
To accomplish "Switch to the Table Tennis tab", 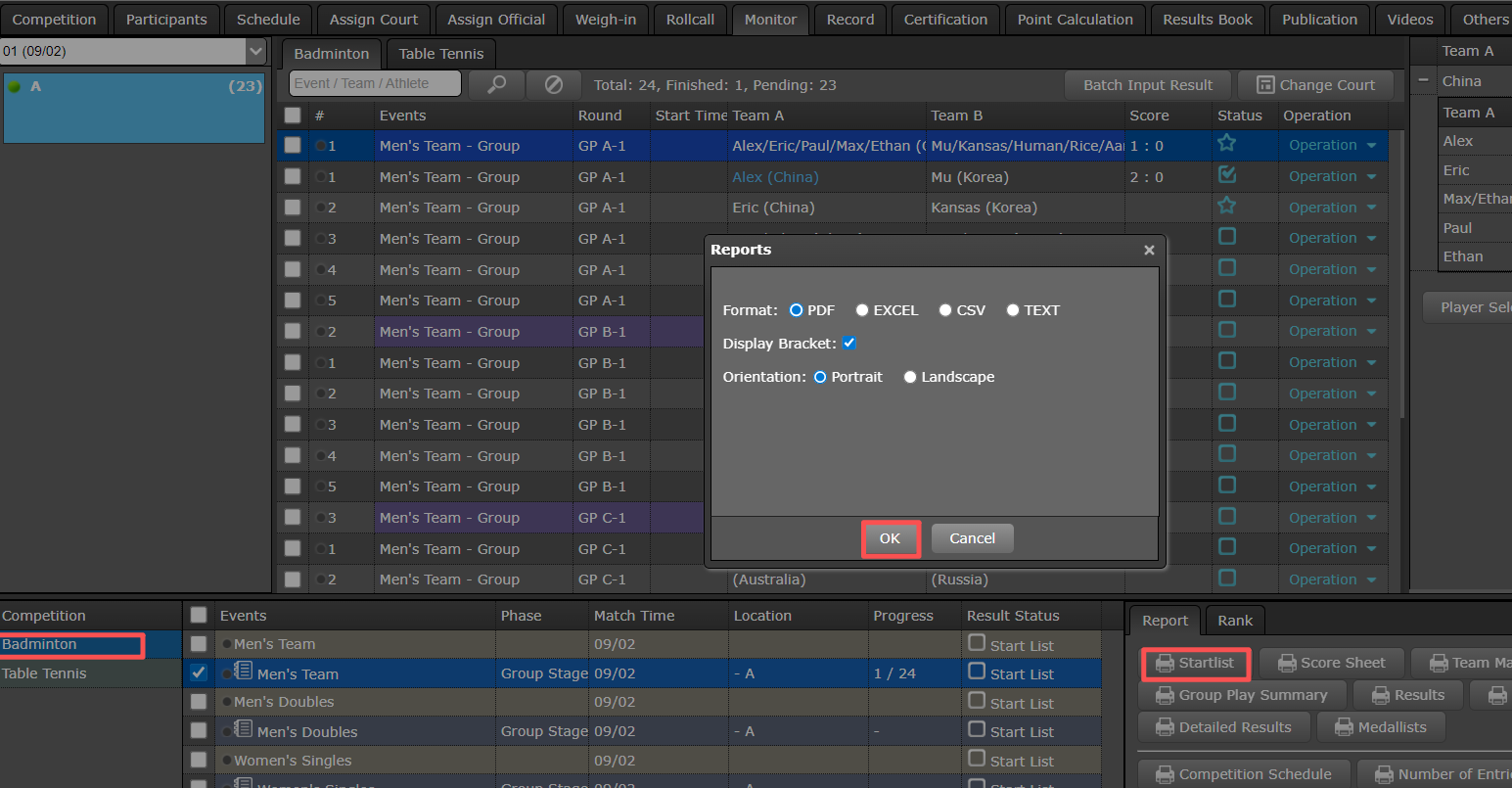I will 440,54.
